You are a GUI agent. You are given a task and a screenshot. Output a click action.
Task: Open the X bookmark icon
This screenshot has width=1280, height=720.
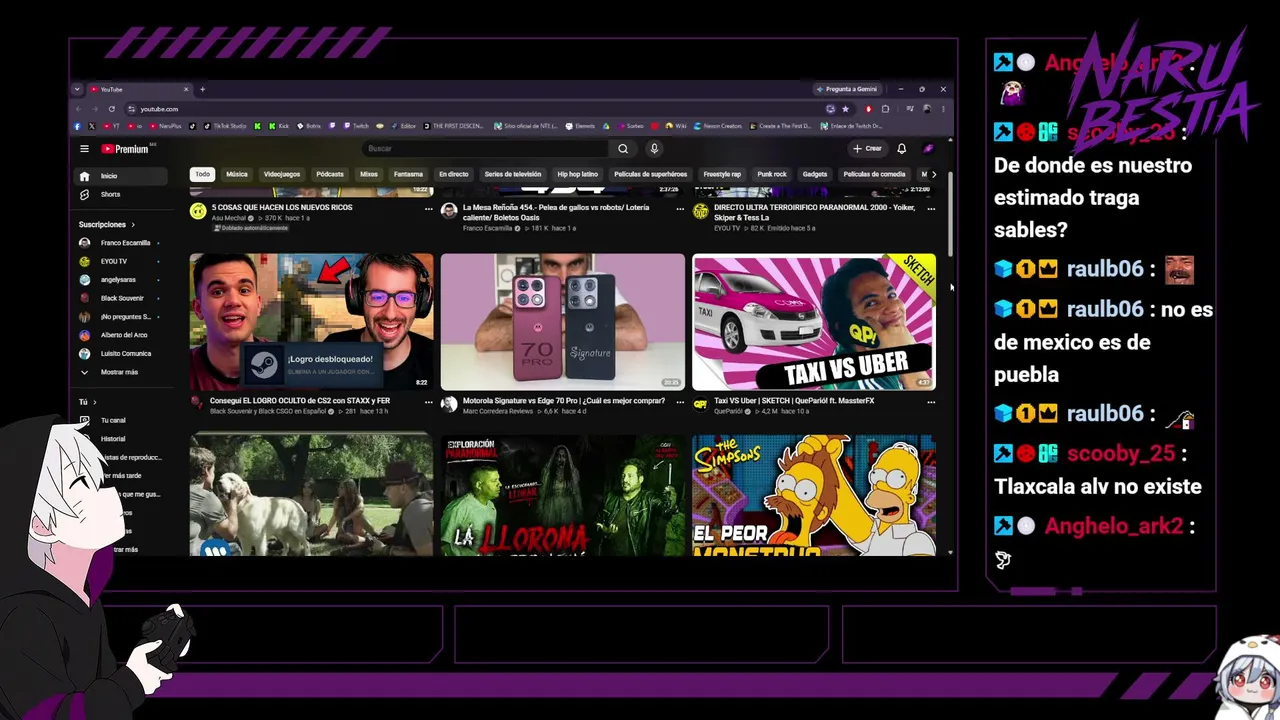pos(91,126)
